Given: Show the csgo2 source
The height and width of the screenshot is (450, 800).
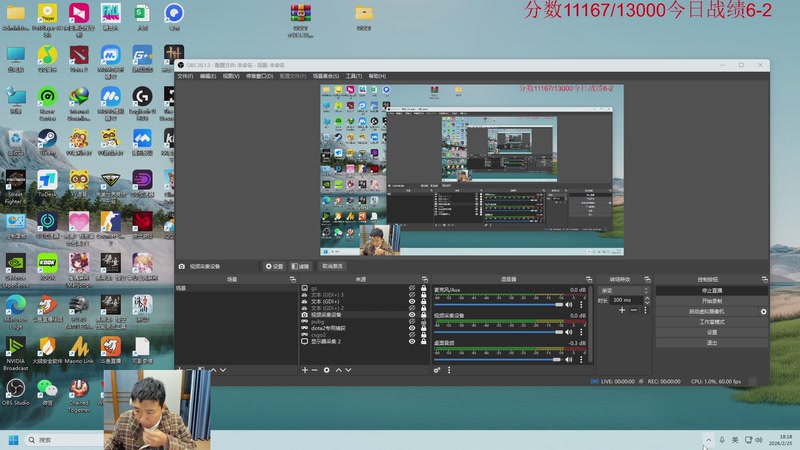Looking at the screenshot, I should (412, 335).
